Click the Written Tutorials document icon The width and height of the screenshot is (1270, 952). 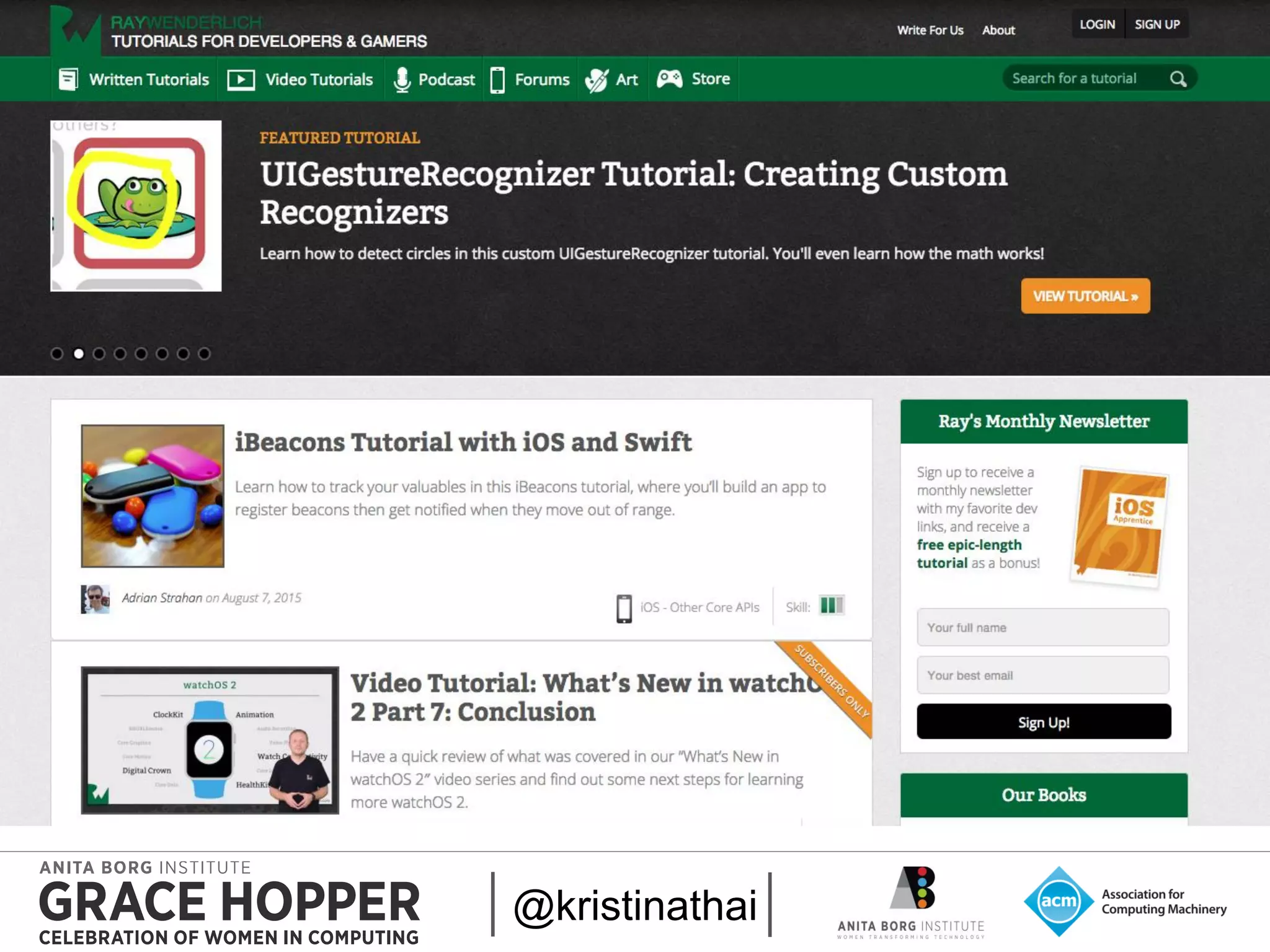(68, 79)
